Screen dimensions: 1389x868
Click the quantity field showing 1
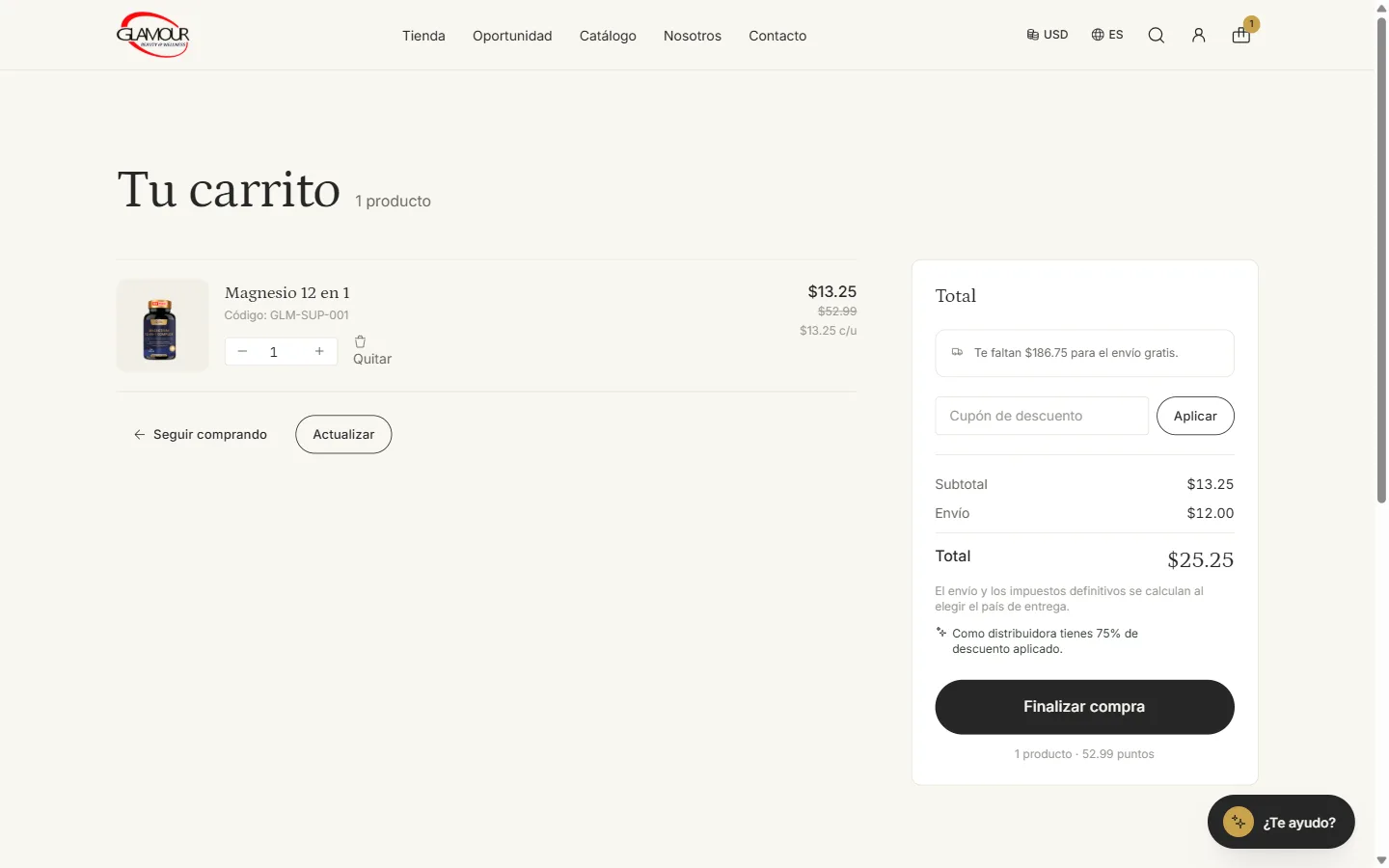point(274,352)
